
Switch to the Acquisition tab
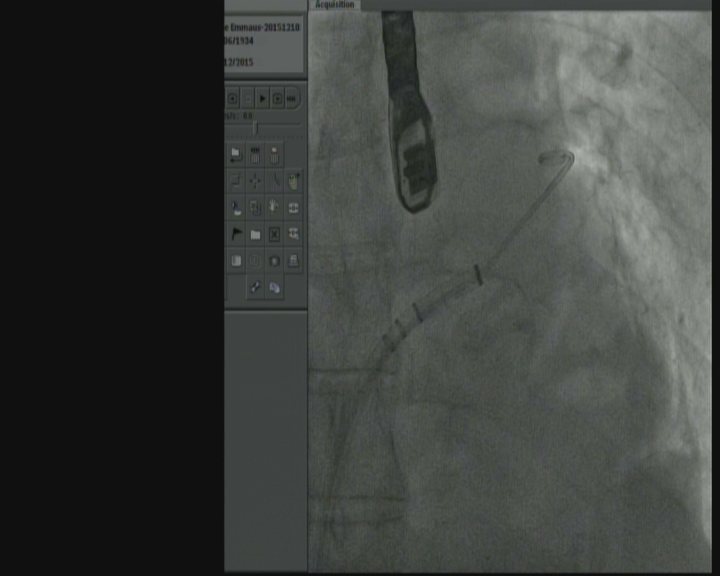tap(334, 5)
